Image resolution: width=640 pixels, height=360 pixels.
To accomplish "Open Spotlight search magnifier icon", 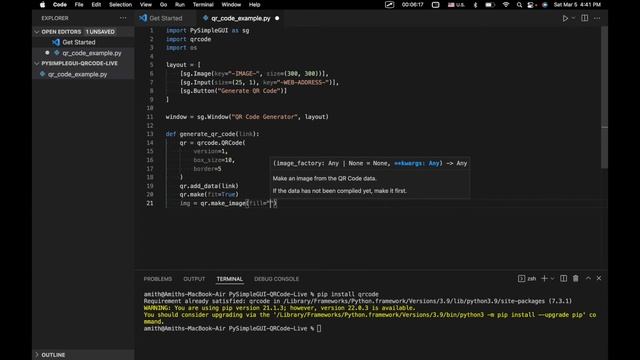I will pos(519,5).
